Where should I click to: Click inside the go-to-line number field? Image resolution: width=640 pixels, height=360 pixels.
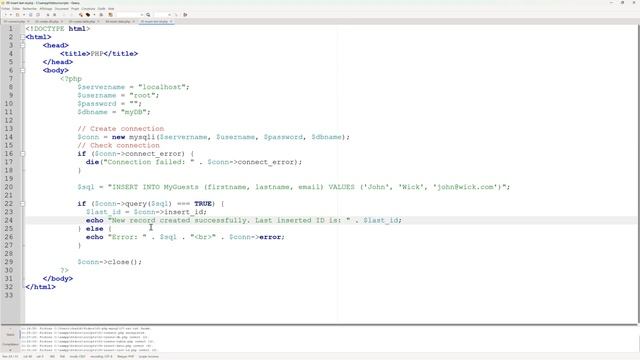(x=162, y=15)
